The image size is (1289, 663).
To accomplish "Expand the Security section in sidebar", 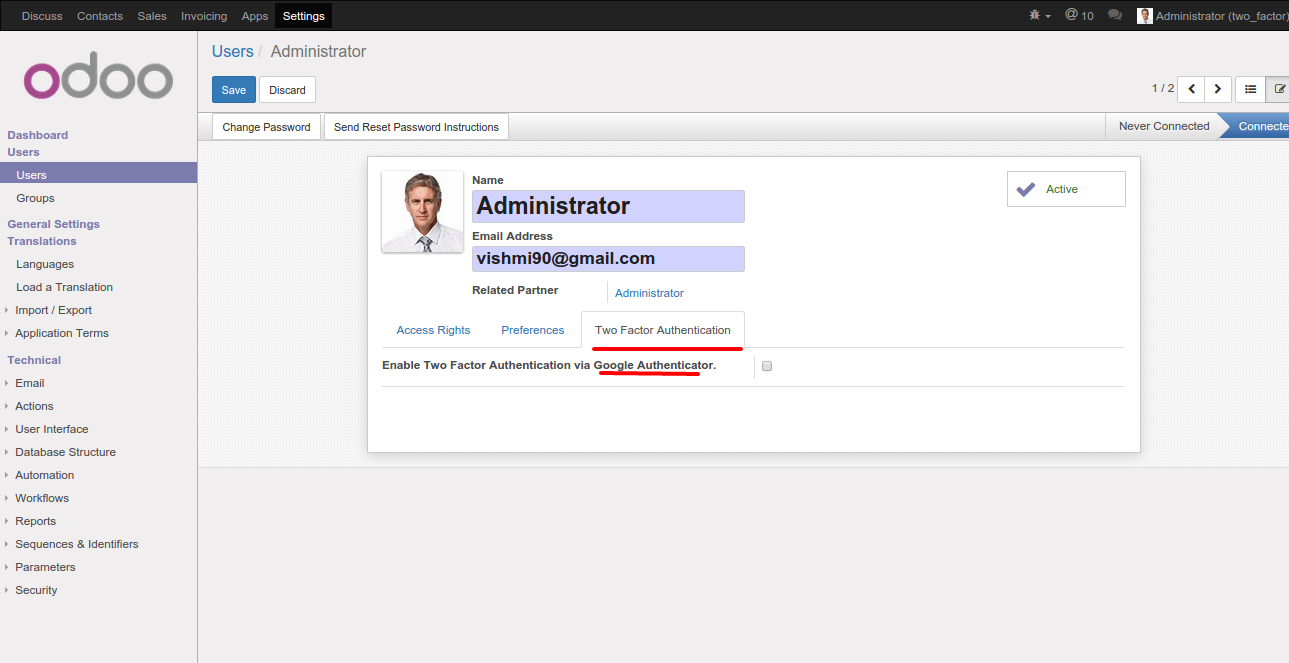I will point(36,590).
